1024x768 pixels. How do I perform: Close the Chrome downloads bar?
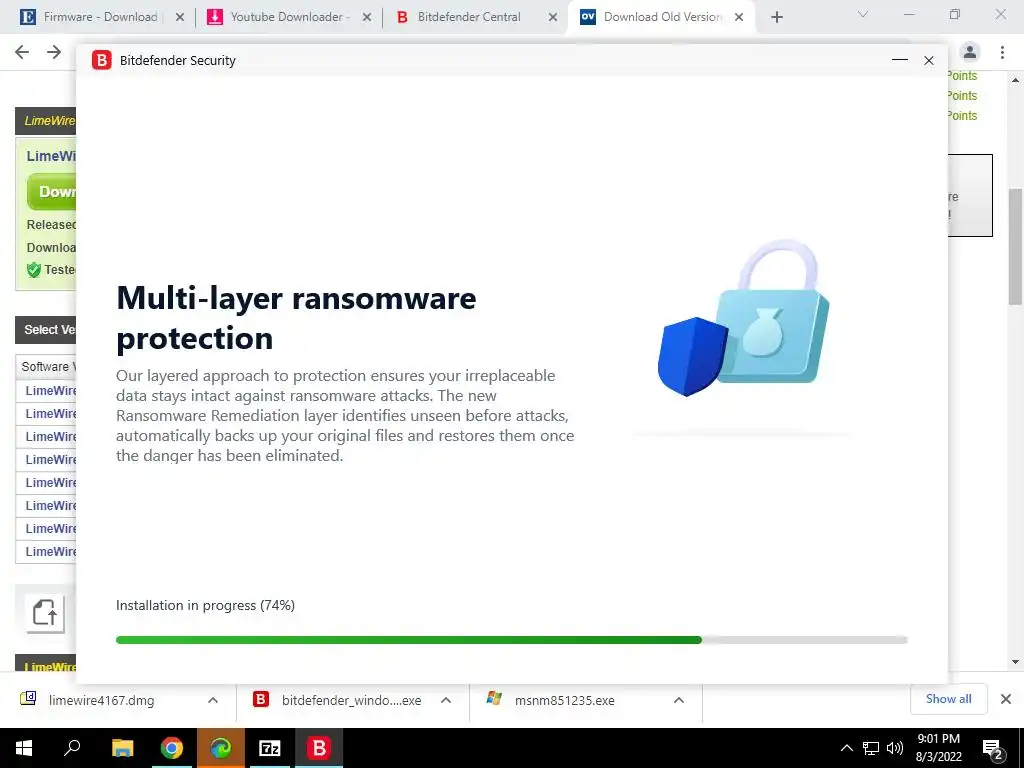1006,699
